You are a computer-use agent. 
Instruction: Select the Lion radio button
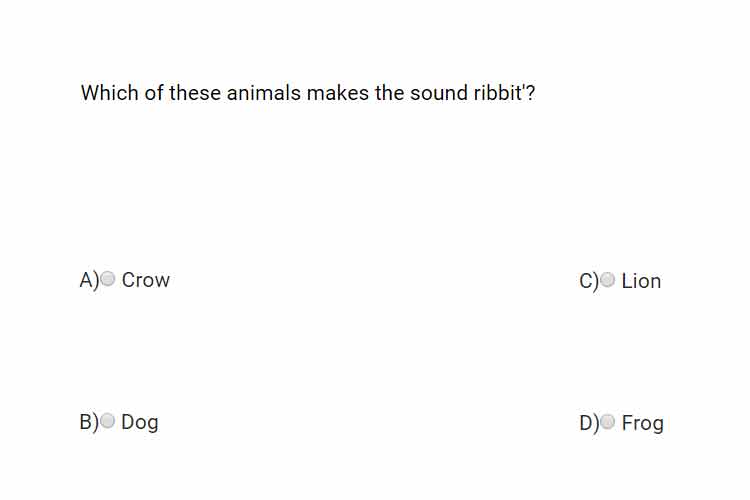[607, 279]
